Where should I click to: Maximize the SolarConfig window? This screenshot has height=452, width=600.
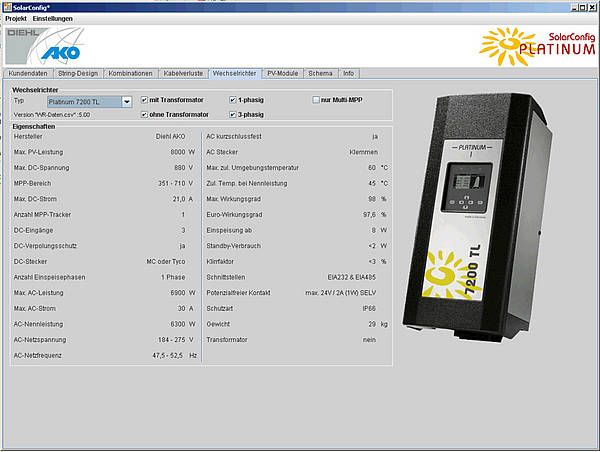click(x=582, y=7)
